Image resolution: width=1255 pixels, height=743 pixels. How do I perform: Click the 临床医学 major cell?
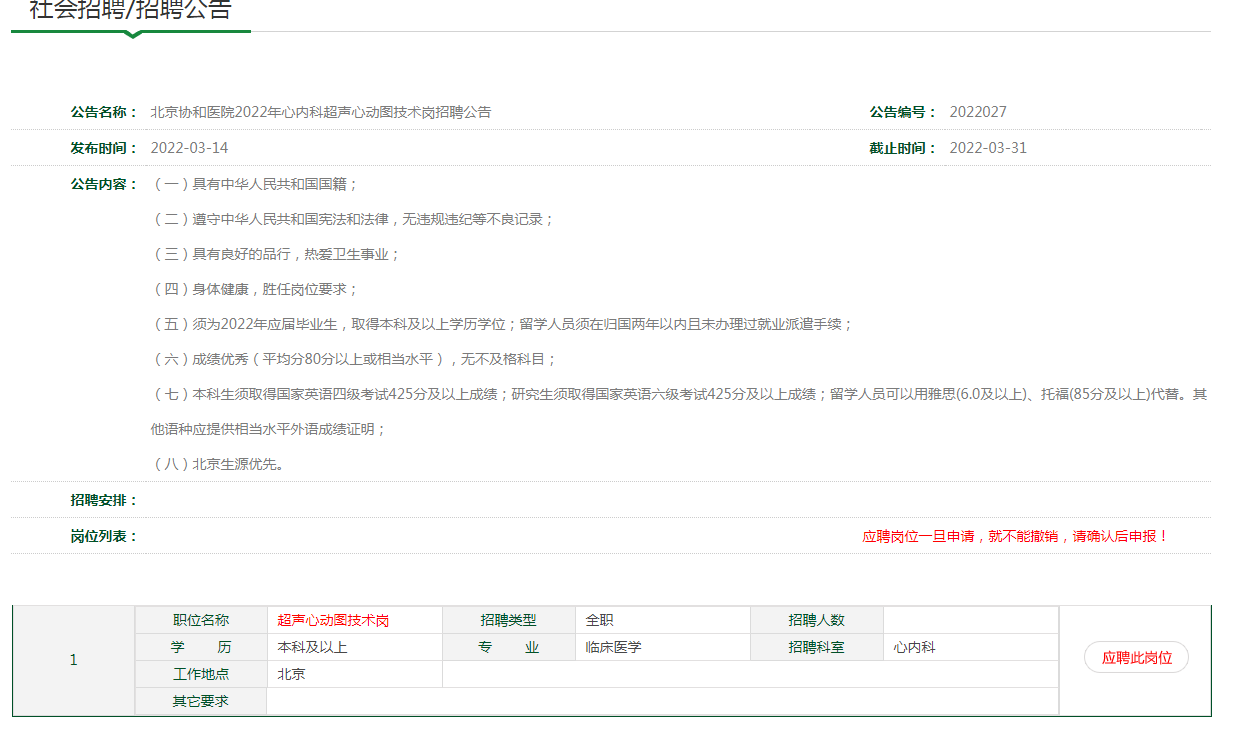click(x=662, y=647)
